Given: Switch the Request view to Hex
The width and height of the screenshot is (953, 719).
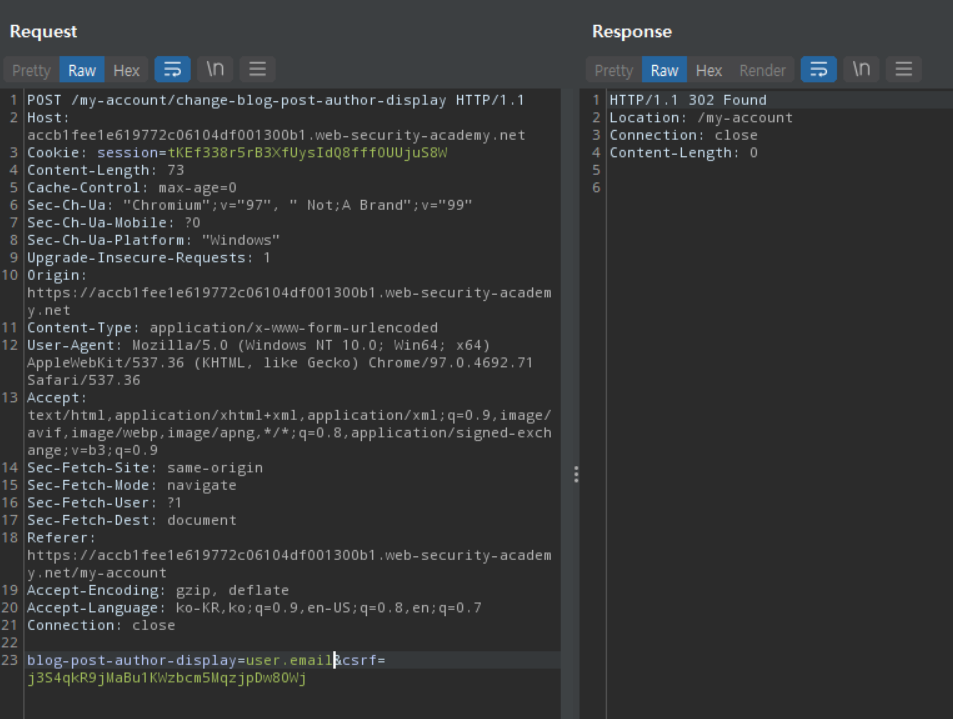Looking at the screenshot, I should [x=126, y=70].
